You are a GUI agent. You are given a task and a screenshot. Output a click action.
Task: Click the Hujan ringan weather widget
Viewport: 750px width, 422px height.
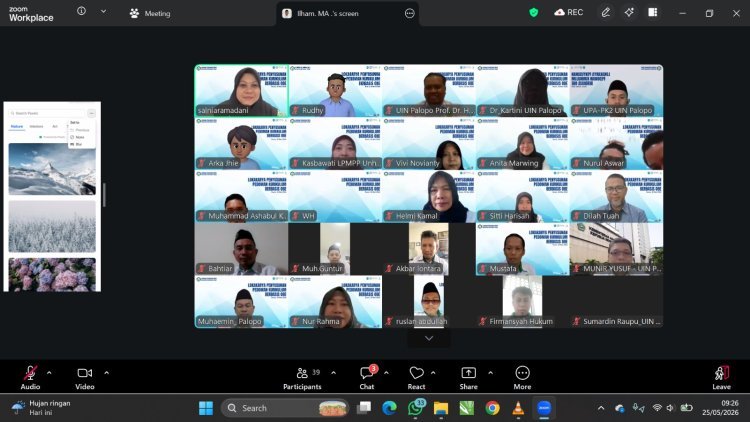[42, 408]
